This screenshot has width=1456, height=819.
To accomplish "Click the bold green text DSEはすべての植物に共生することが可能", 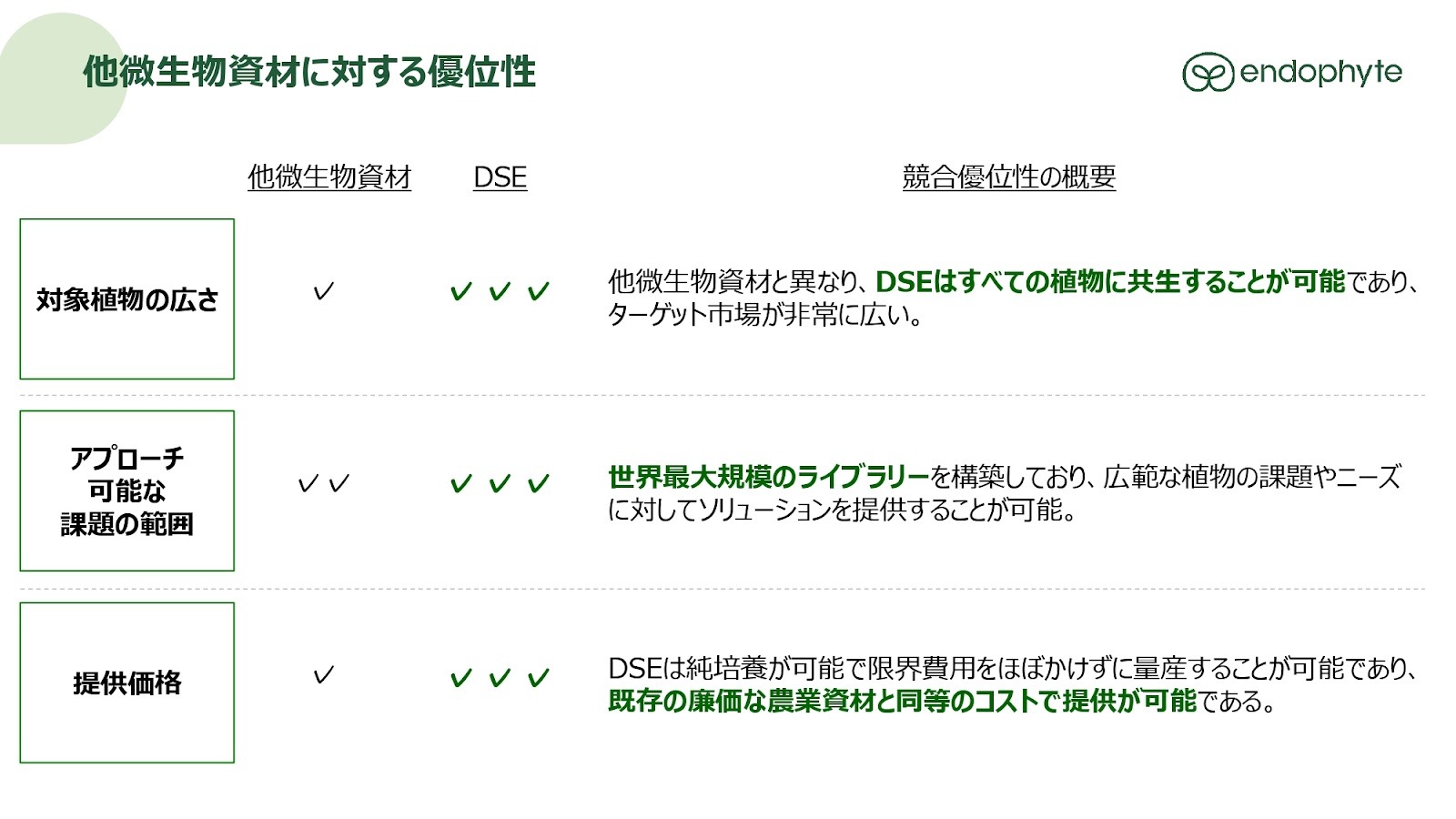I will click(x=1109, y=282).
